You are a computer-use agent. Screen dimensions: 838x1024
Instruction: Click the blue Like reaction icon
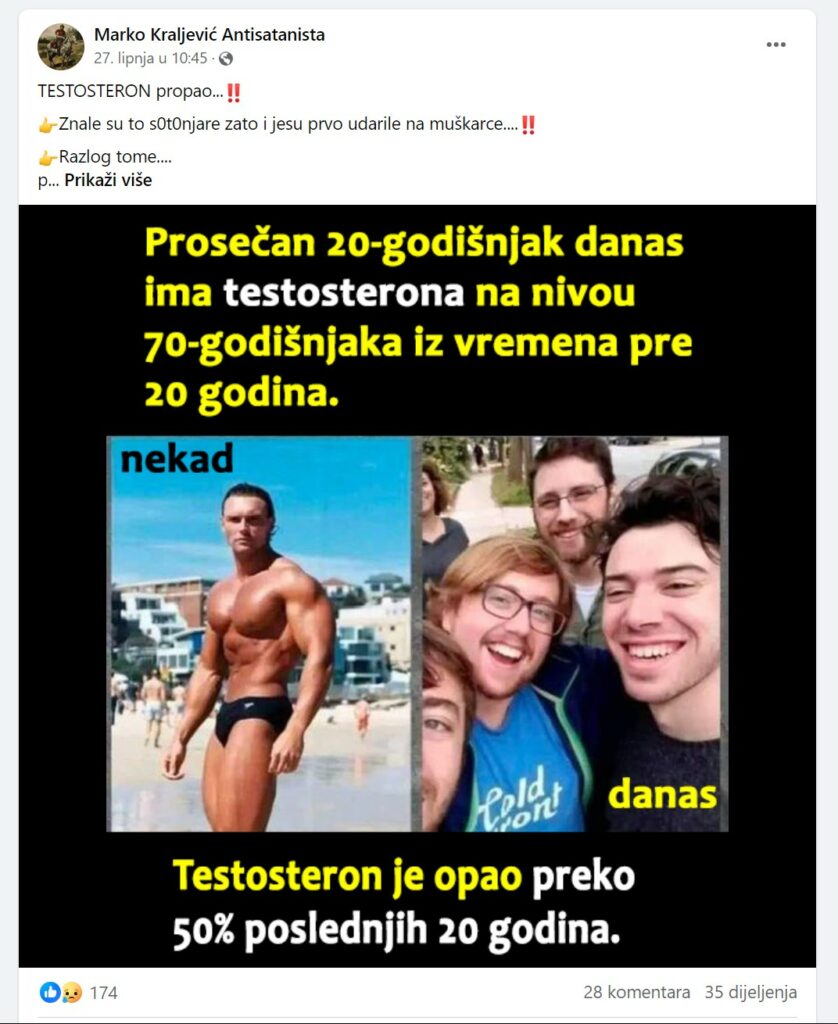(50, 992)
